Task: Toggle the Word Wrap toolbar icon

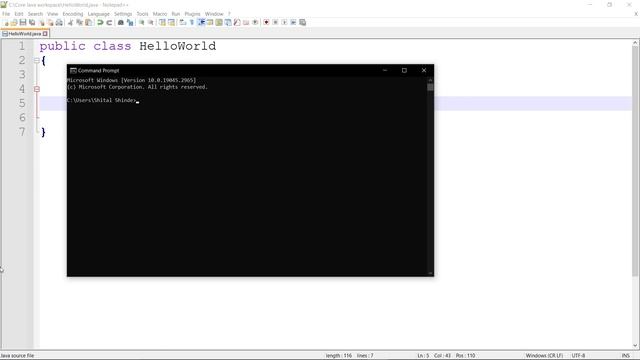Action: point(182,22)
